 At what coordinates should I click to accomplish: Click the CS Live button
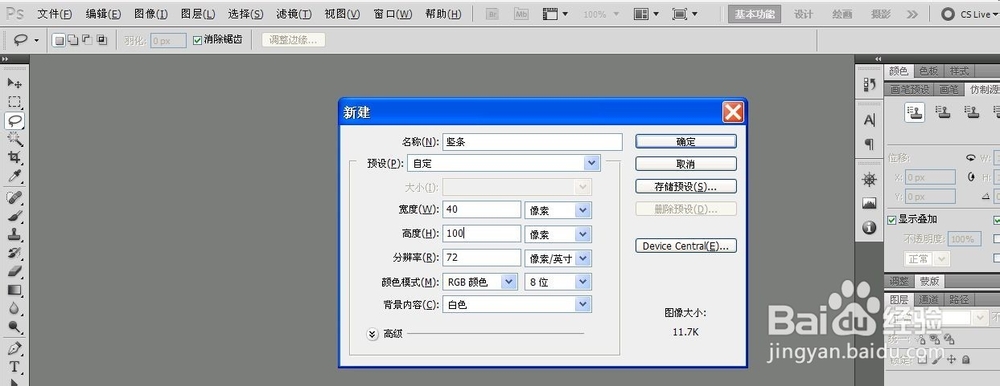[x=970, y=14]
